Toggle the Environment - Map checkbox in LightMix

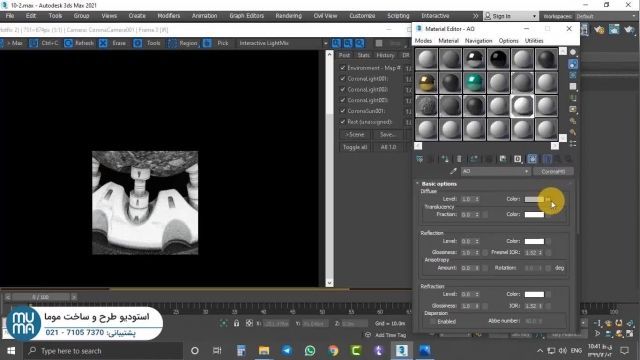(x=343, y=68)
